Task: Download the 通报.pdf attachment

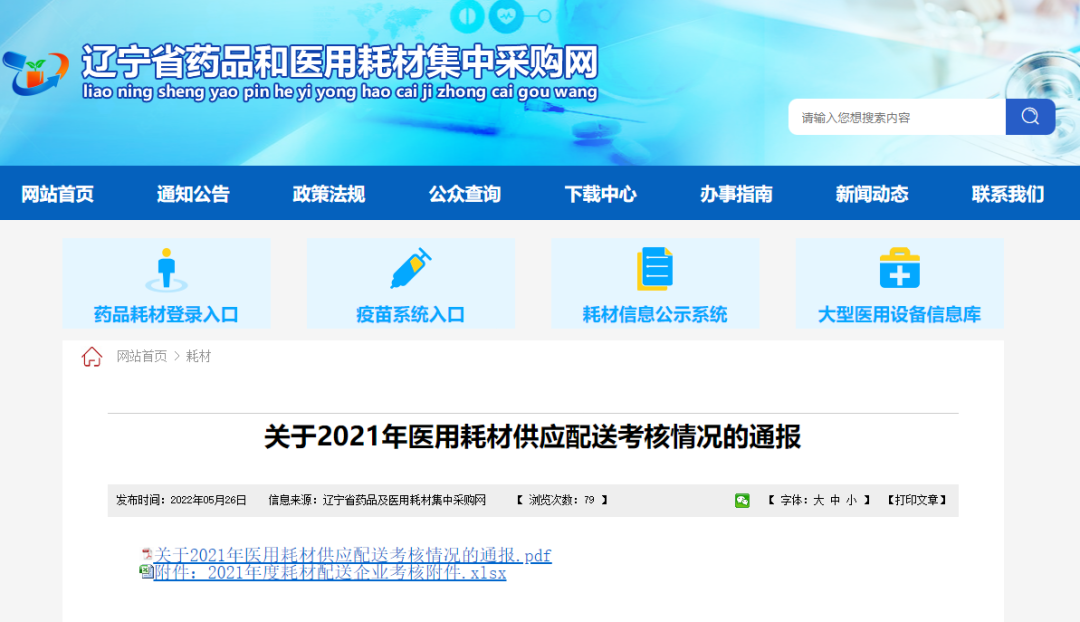Action: tap(353, 554)
